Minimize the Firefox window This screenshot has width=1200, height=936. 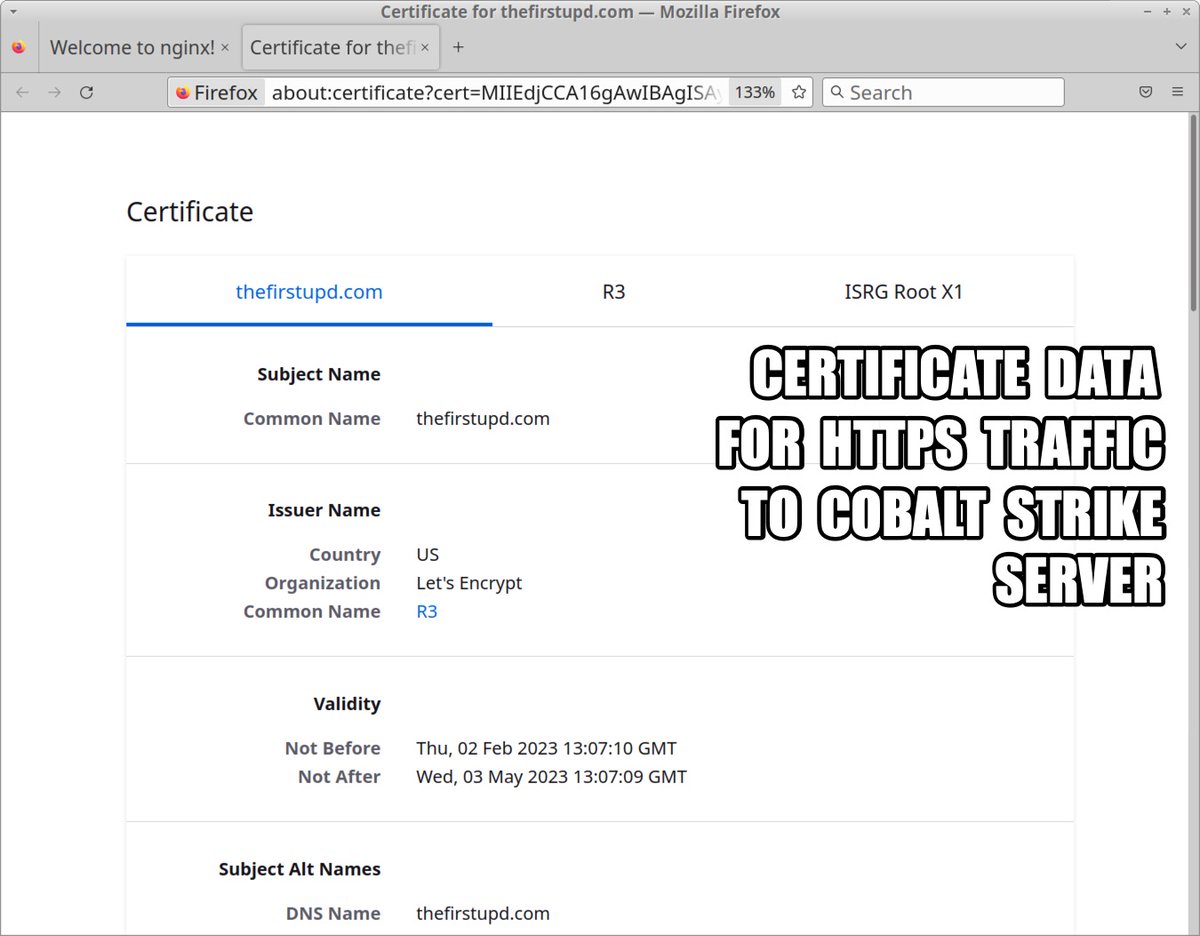(1146, 11)
